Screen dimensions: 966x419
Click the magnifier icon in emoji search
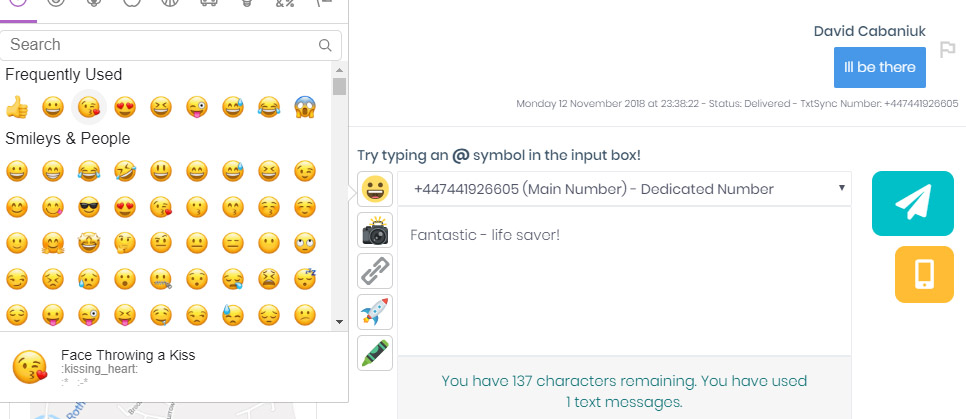click(x=325, y=45)
